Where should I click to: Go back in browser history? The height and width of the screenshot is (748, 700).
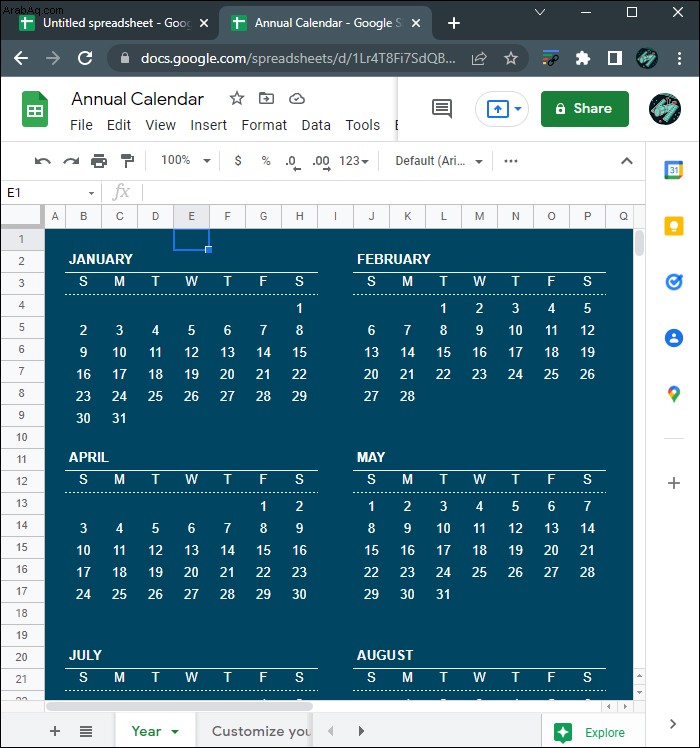click(21, 58)
